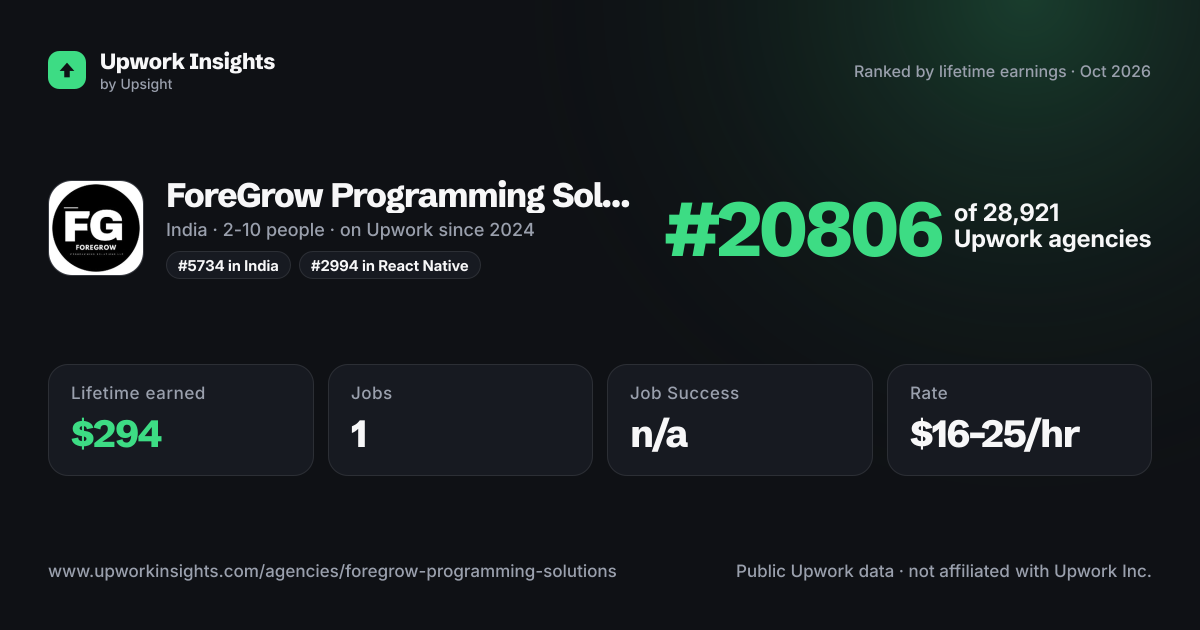
Task: Click the $16-25/hr rate value
Action: [994, 434]
